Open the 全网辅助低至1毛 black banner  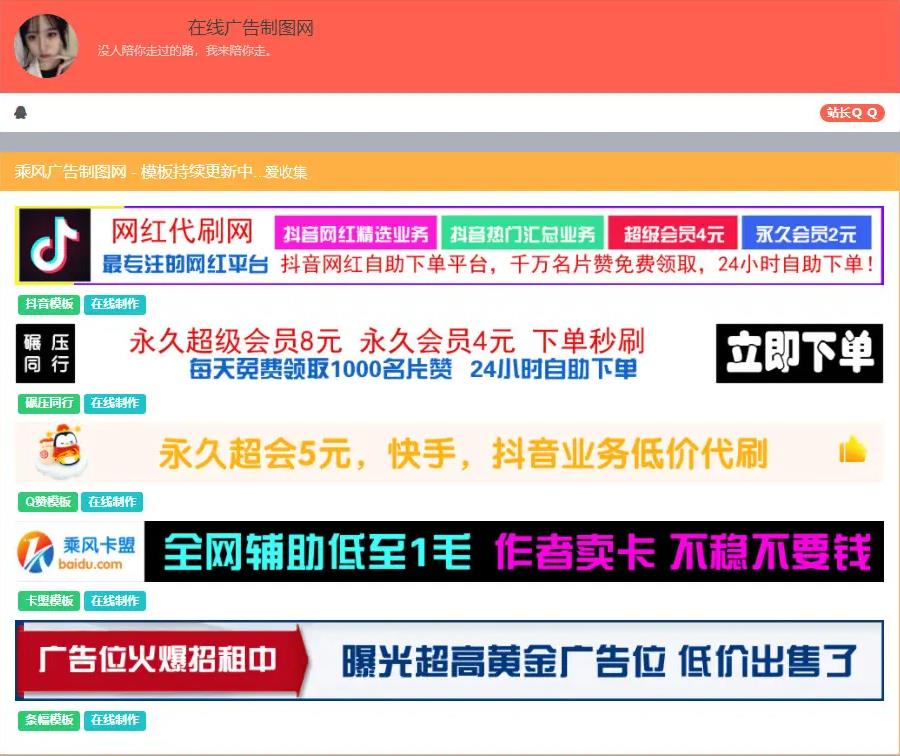[x=514, y=552]
